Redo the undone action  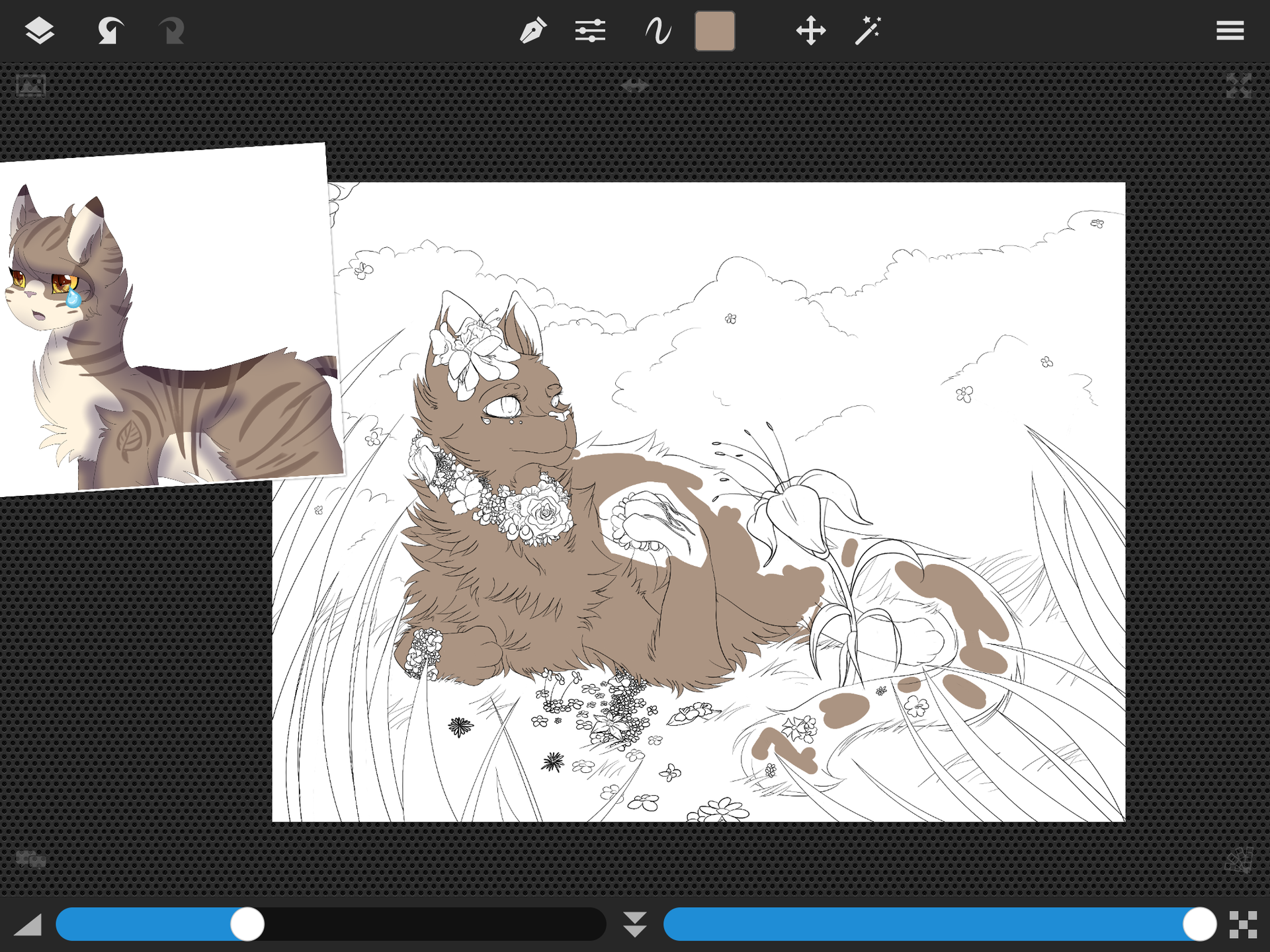point(171,31)
